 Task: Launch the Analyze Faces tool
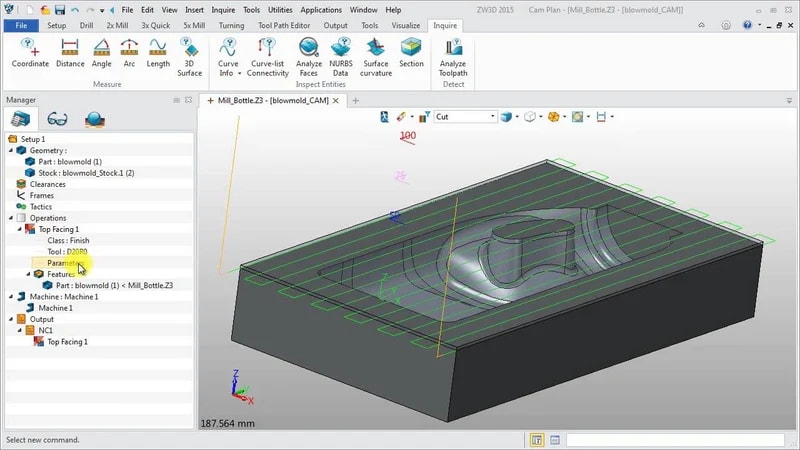[309, 57]
